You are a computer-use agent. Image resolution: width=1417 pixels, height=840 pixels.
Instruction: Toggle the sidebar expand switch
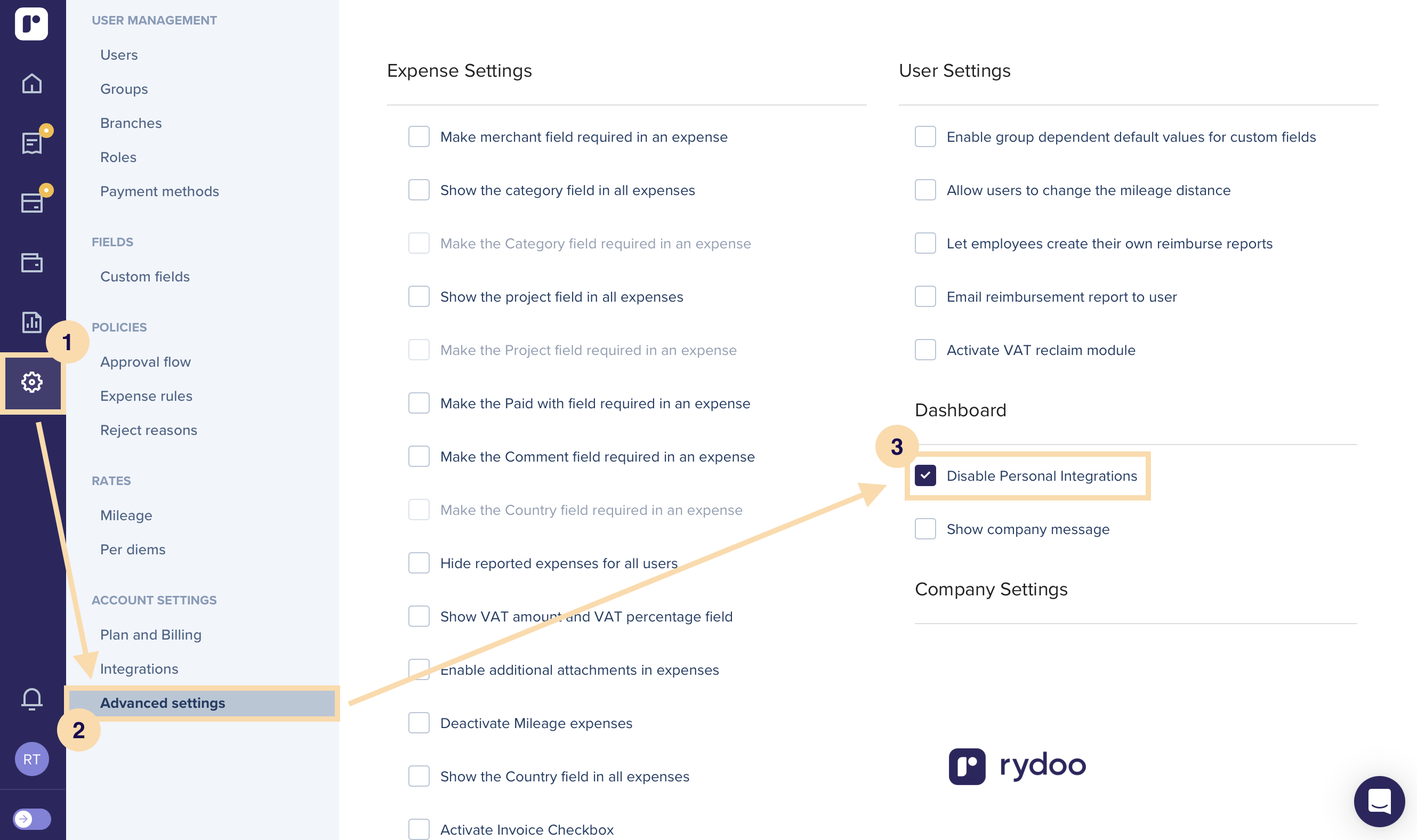pyautogui.click(x=33, y=819)
